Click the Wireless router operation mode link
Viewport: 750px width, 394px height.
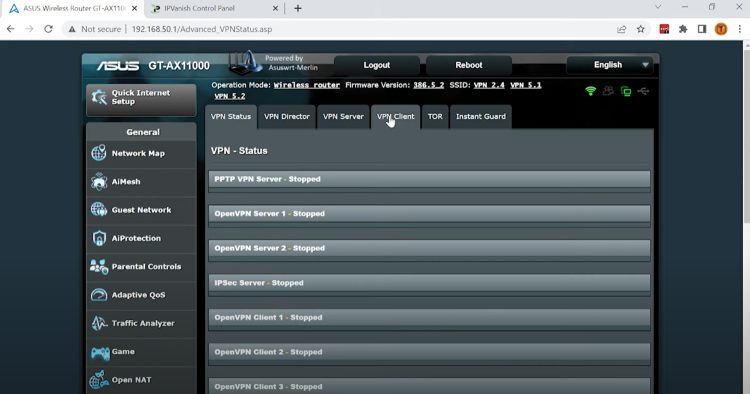[307, 85]
